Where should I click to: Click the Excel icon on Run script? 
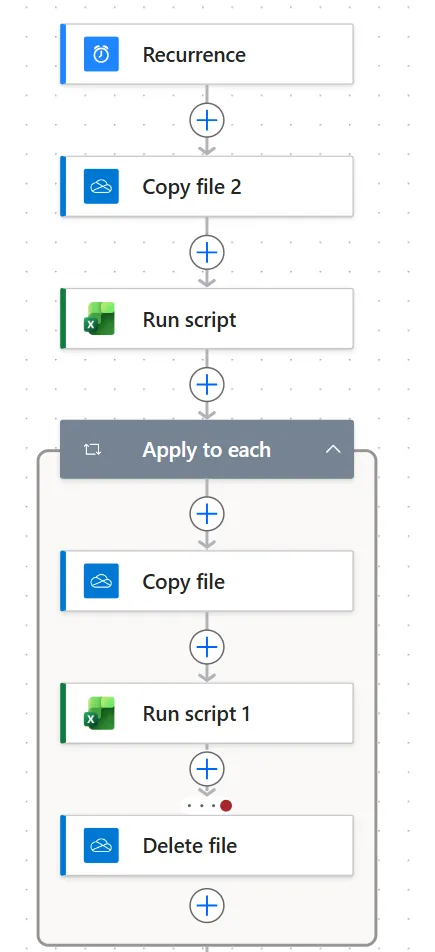click(x=100, y=319)
